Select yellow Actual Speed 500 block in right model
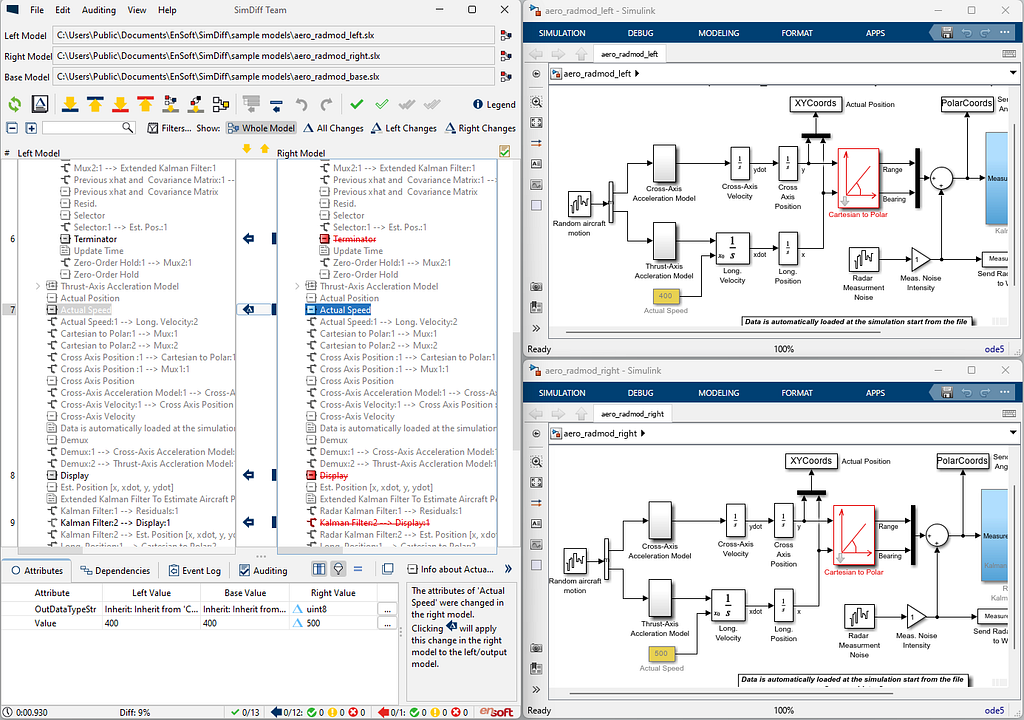The image size is (1024, 720). click(x=661, y=653)
